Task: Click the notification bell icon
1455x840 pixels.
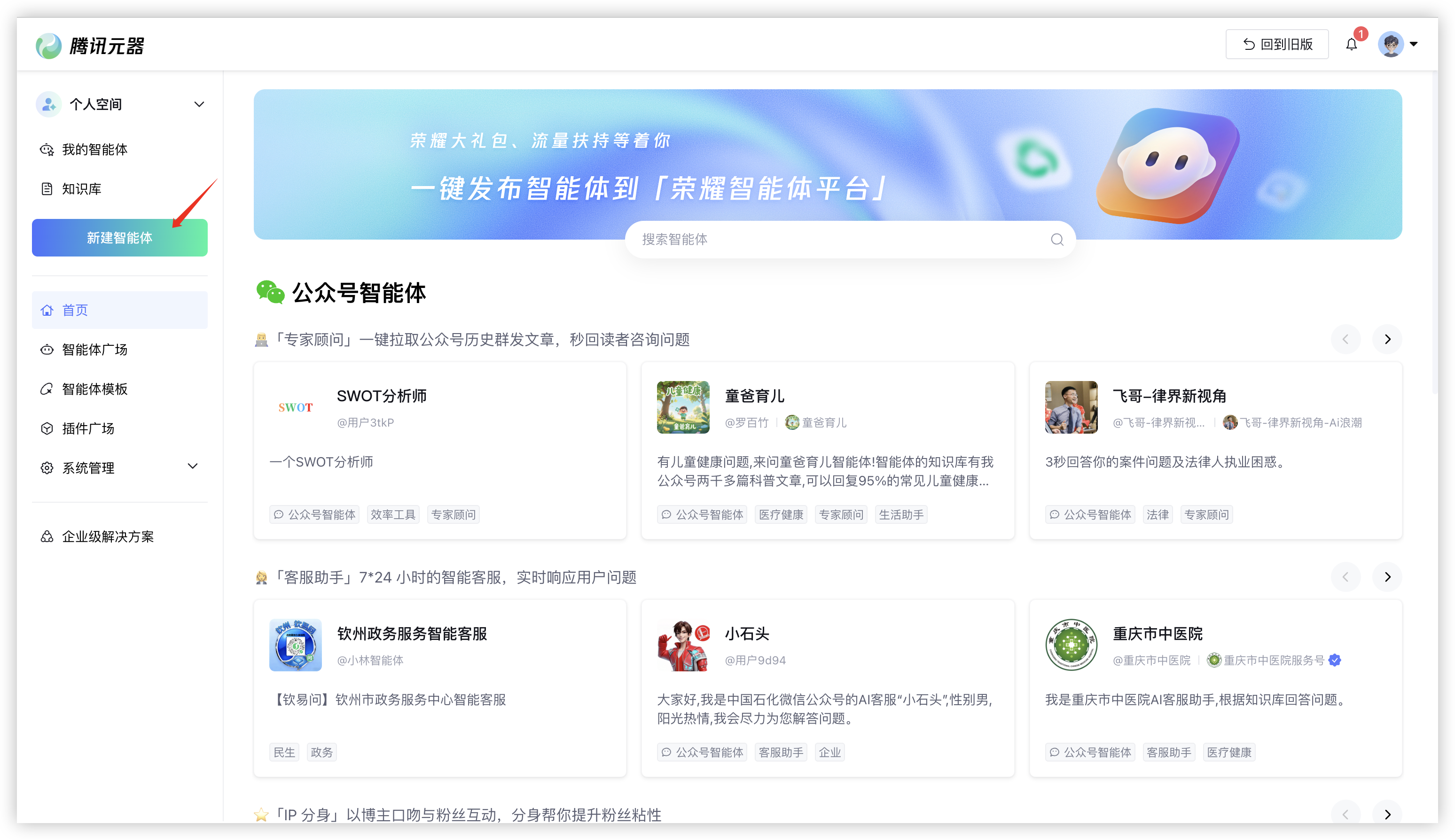Action: (1351, 45)
